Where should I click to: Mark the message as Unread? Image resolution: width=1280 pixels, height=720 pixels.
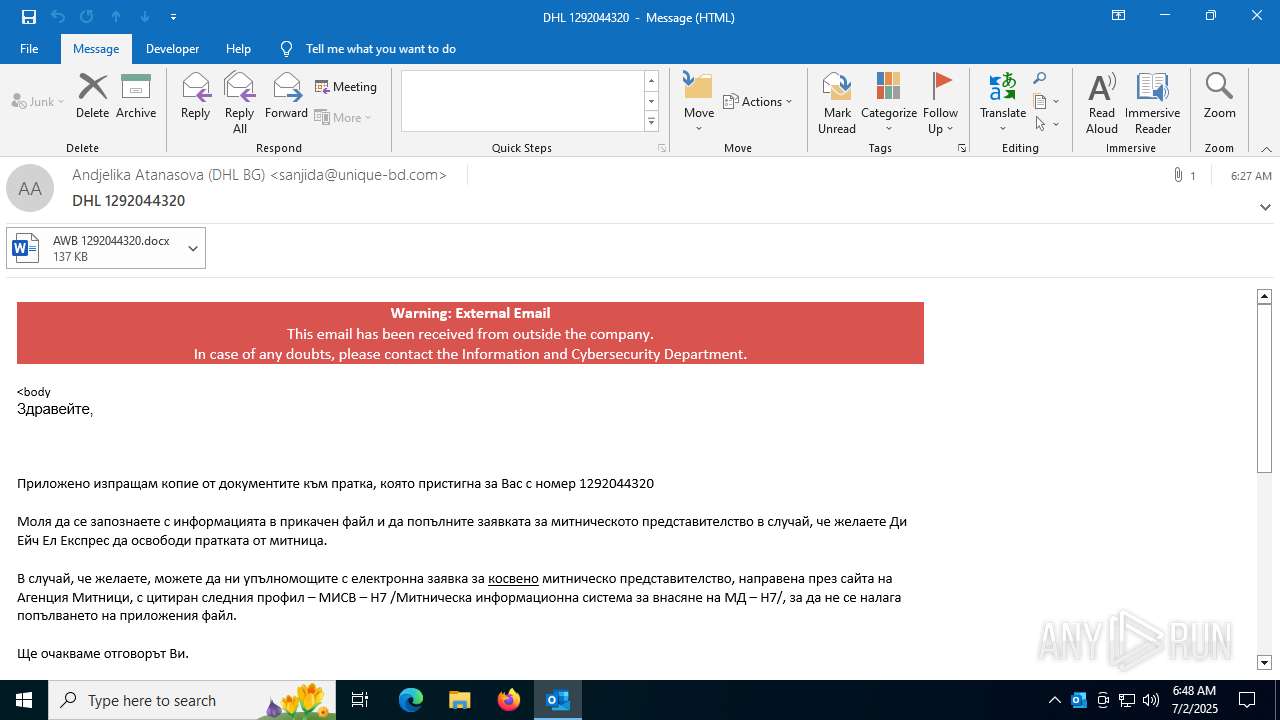click(837, 103)
